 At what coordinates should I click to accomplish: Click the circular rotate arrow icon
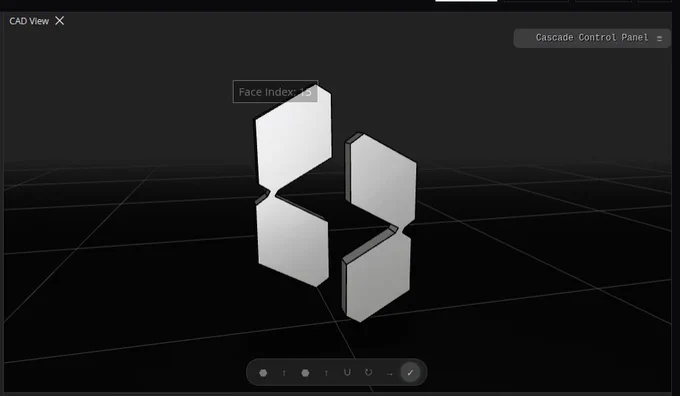tap(368, 373)
